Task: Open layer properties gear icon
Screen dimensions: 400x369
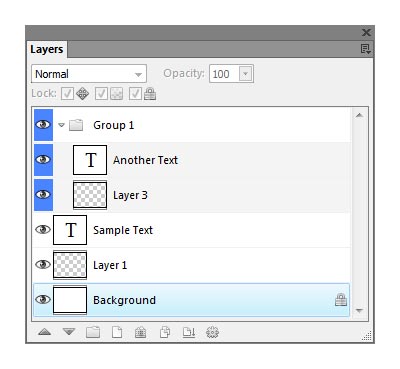Action: [212, 332]
